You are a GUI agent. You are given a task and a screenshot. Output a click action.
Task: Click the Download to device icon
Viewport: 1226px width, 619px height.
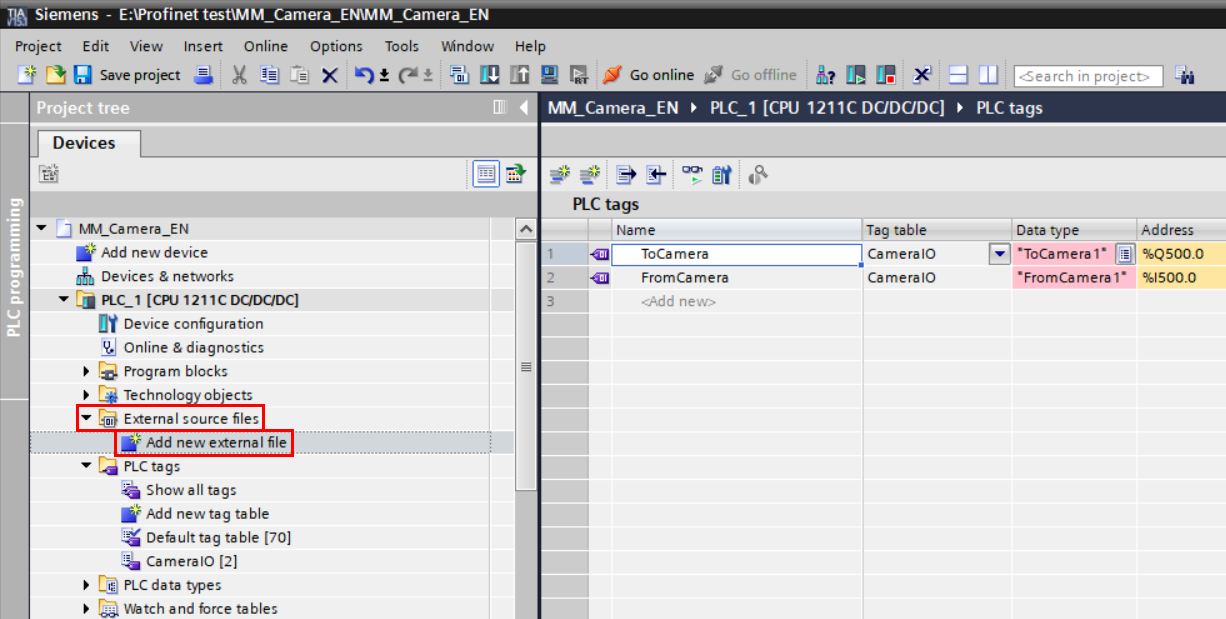(489, 75)
